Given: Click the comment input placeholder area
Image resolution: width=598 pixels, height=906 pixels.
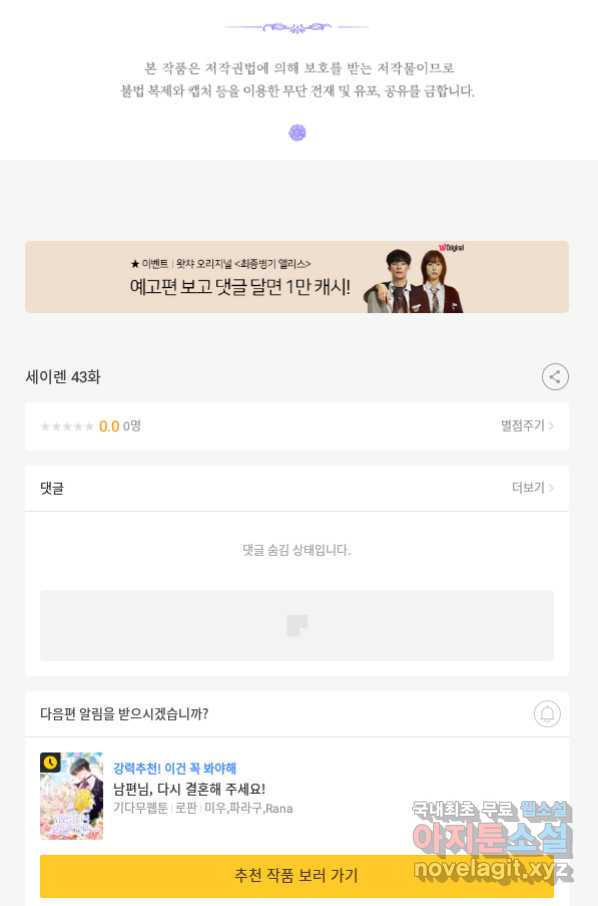Looking at the screenshot, I should [x=297, y=625].
